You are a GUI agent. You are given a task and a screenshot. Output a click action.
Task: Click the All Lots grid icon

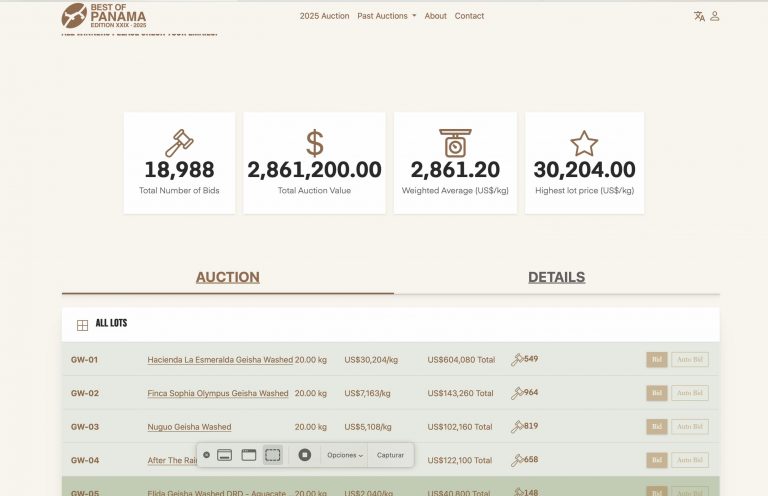tap(82, 325)
